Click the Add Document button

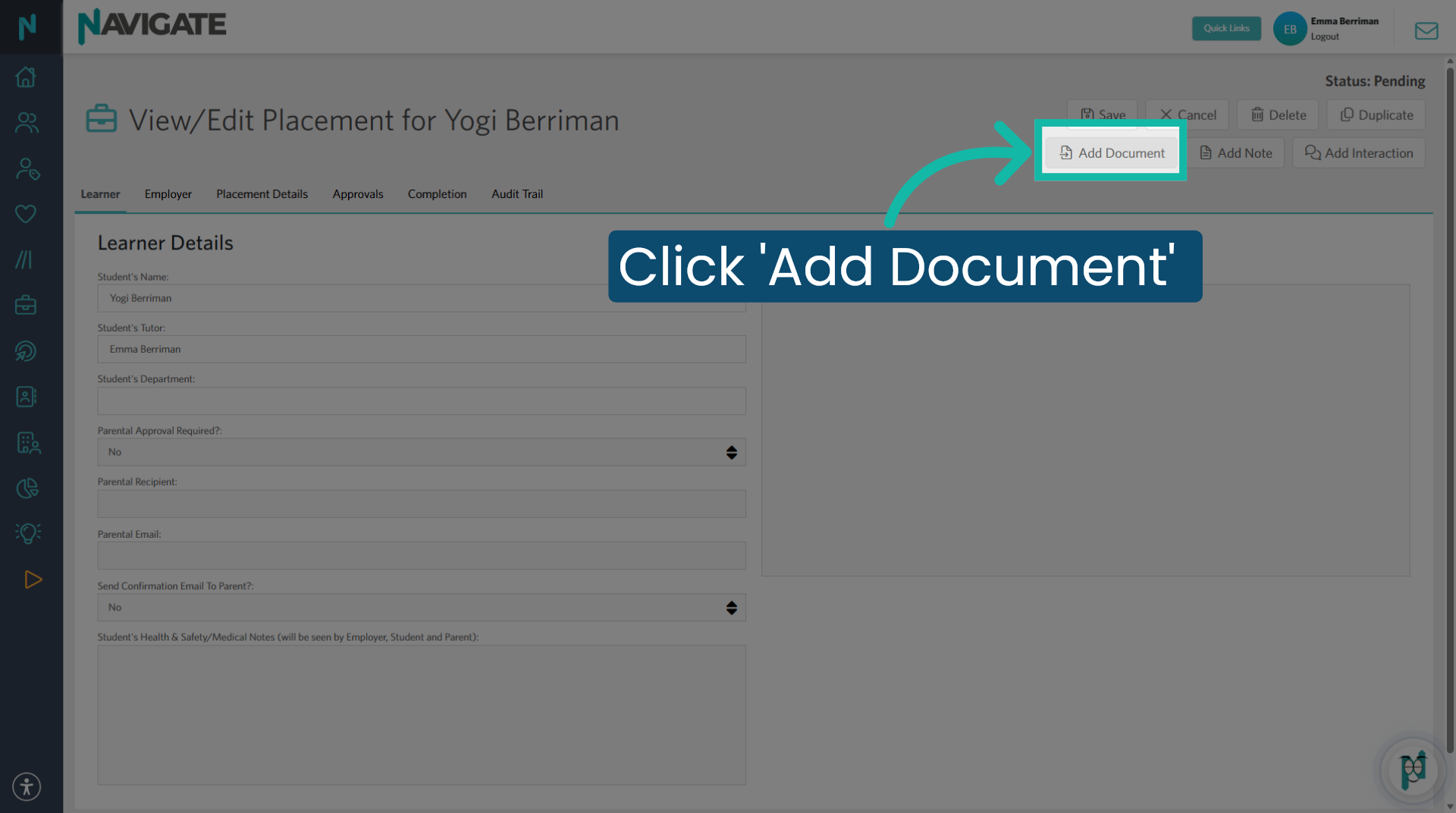(x=1111, y=152)
